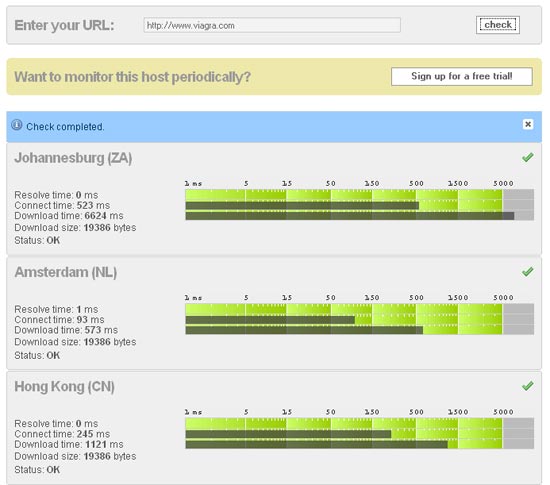The height and width of the screenshot is (485, 550).
Task: Click the 150 scale label in Hong Kong chart
Action: click(372, 412)
